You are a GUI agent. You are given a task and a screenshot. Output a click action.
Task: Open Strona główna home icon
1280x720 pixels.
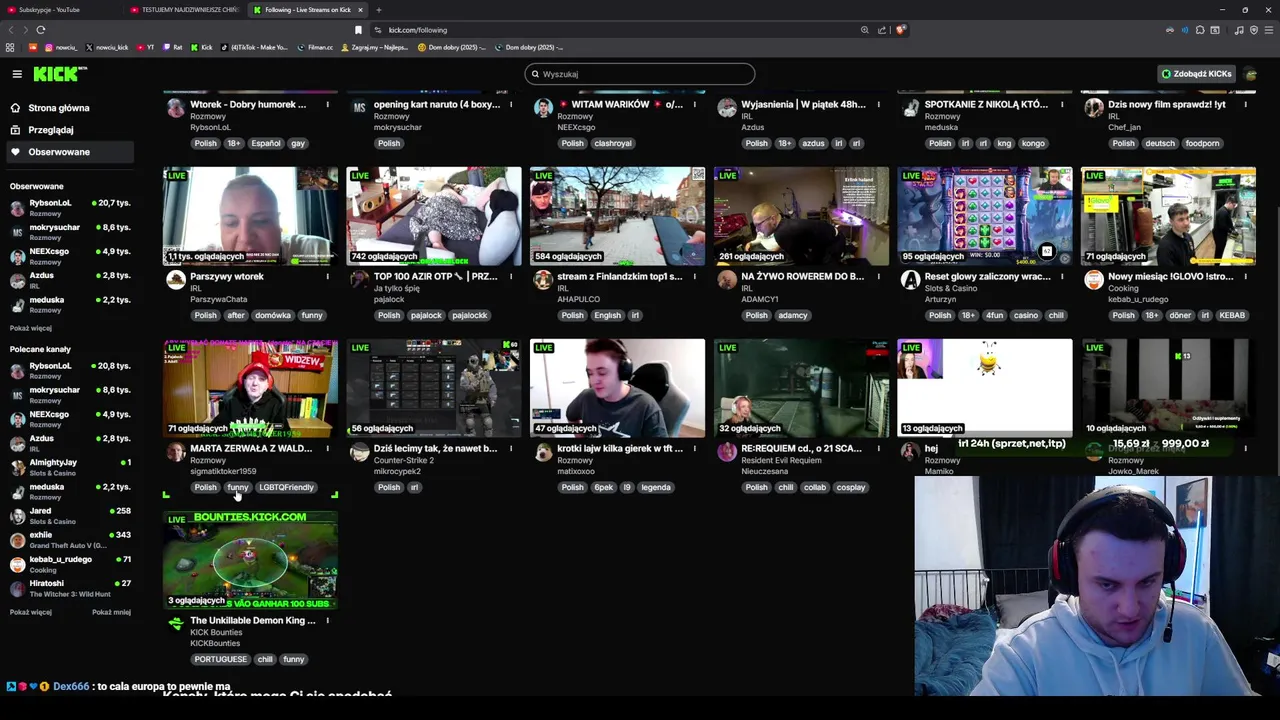[15, 108]
